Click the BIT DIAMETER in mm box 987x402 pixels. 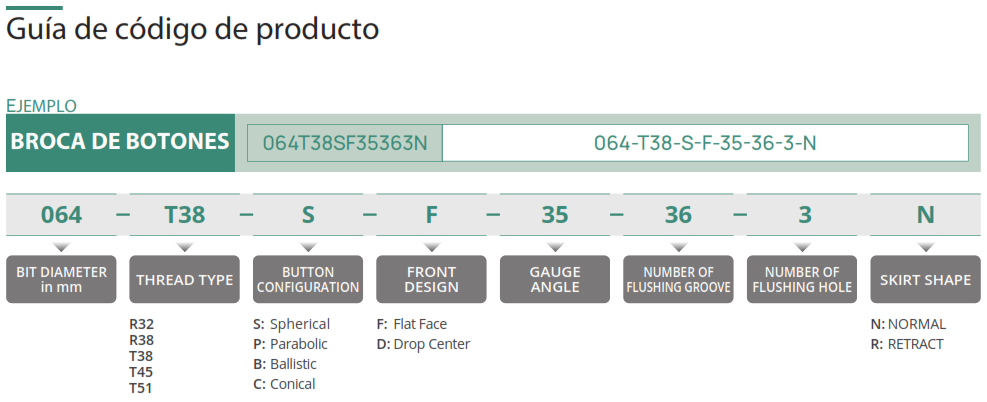coord(61,279)
